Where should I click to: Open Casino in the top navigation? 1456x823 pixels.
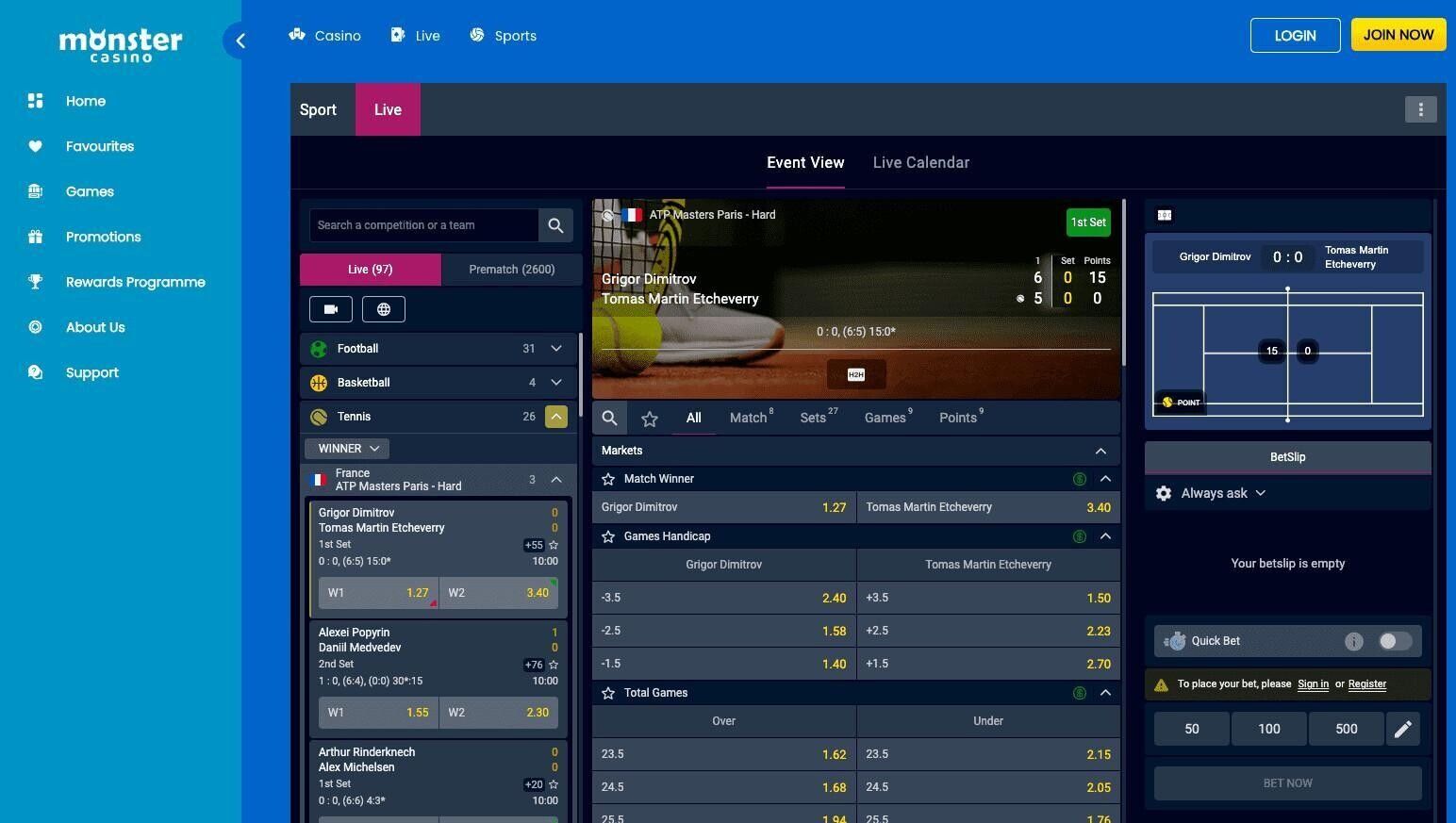(x=325, y=36)
